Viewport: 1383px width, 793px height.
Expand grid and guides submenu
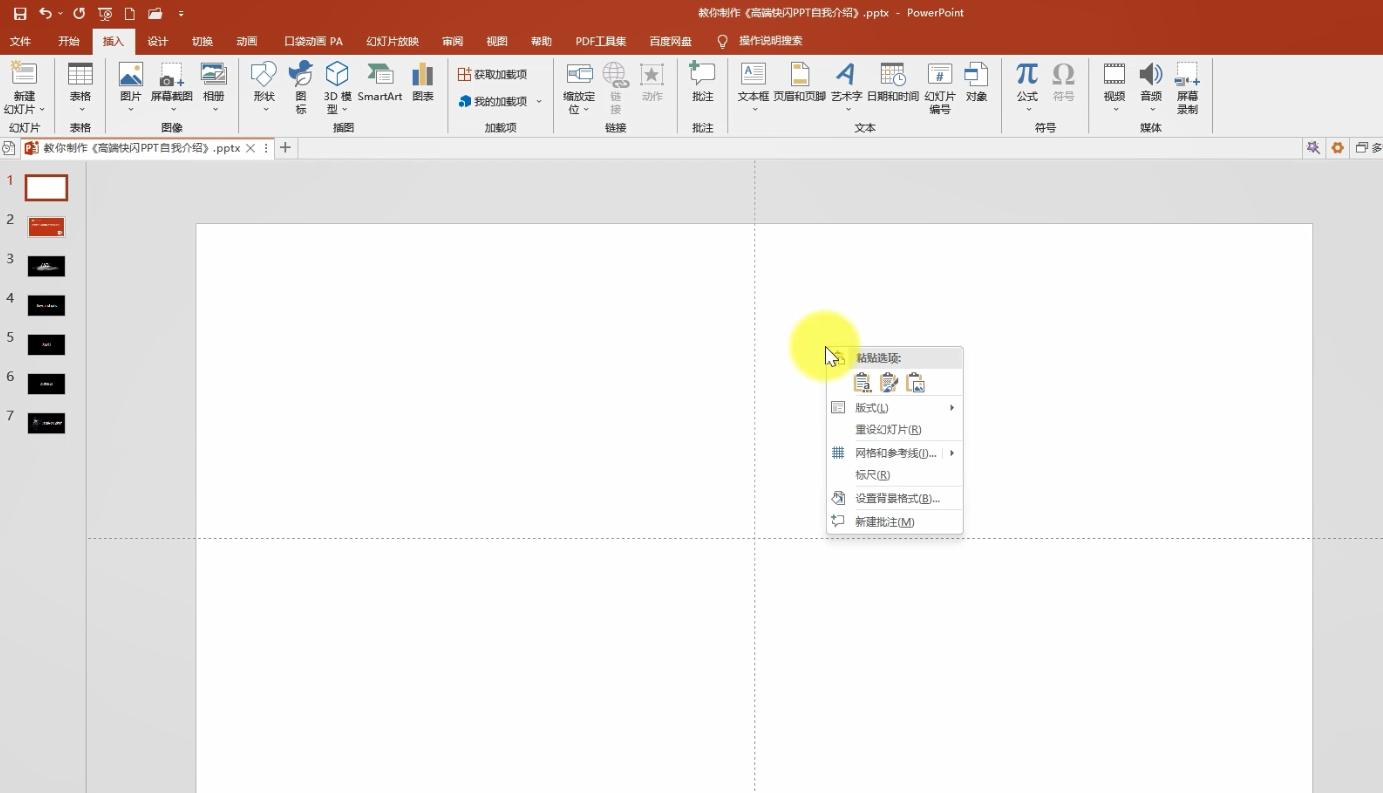pyautogui.click(x=894, y=453)
